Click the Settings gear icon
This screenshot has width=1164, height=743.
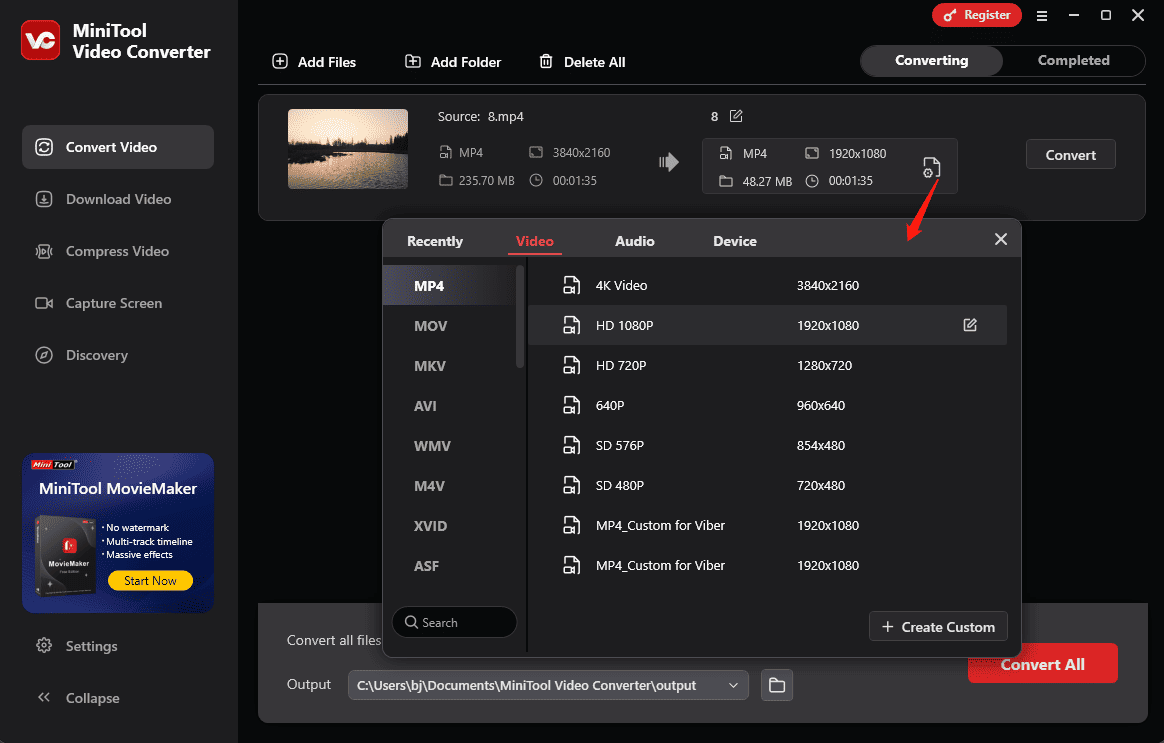pos(44,645)
